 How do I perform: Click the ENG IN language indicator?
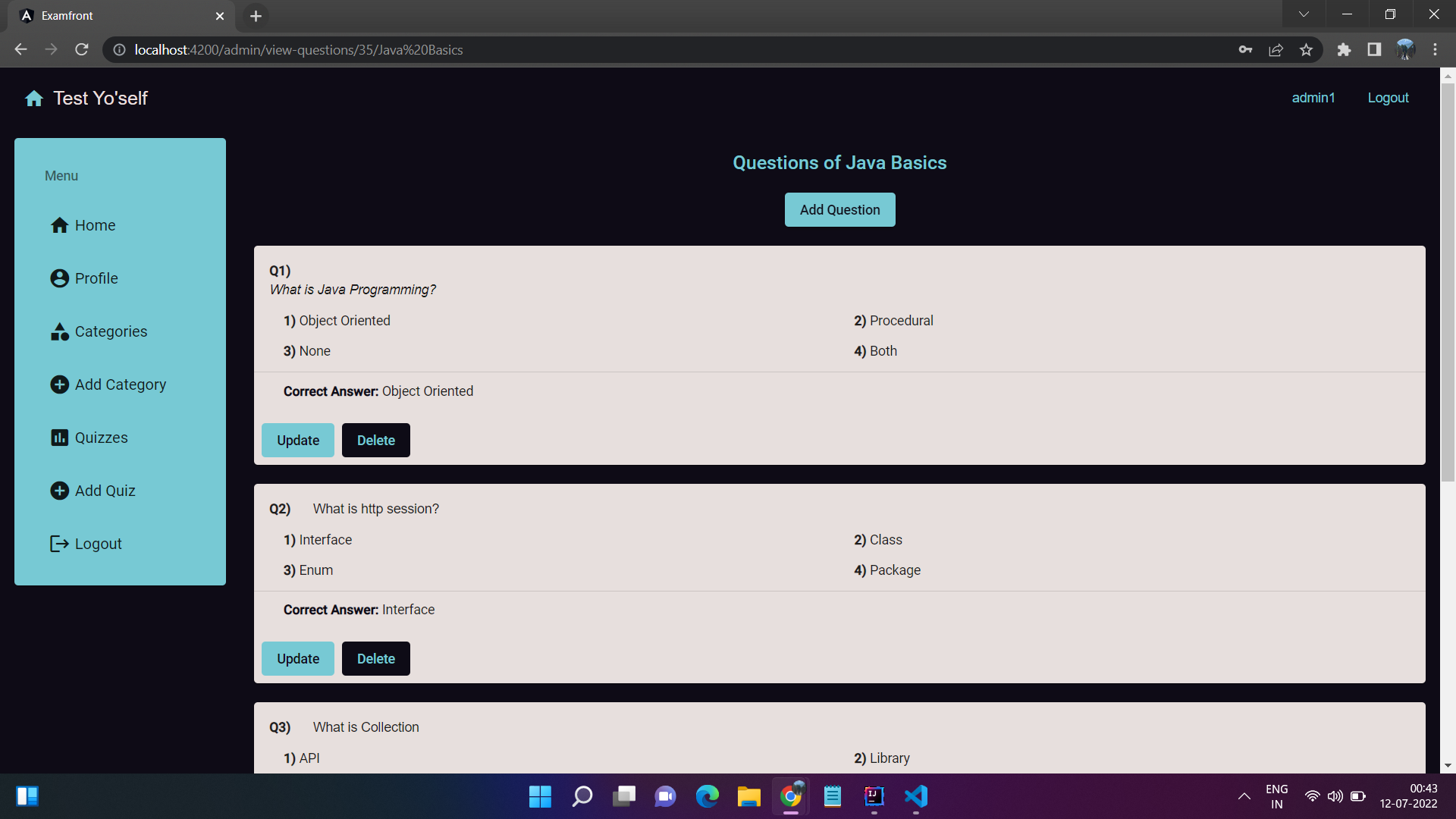(x=1277, y=796)
